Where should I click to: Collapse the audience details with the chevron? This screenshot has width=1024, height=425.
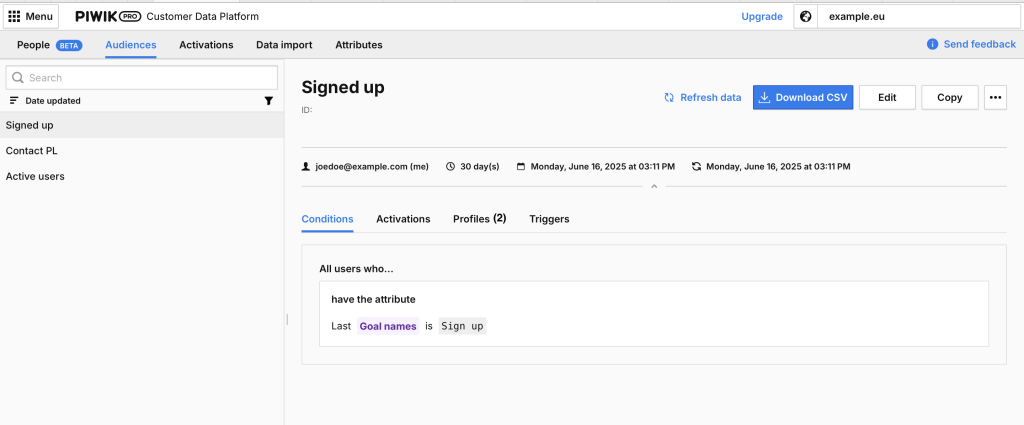[x=654, y=187]
